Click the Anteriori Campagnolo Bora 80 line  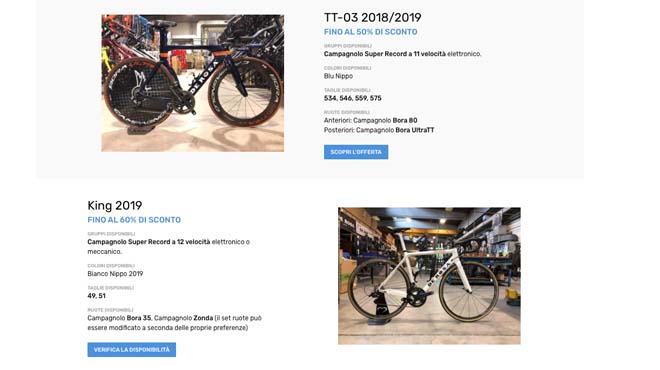pyautogui.click(x=370, y=120)
